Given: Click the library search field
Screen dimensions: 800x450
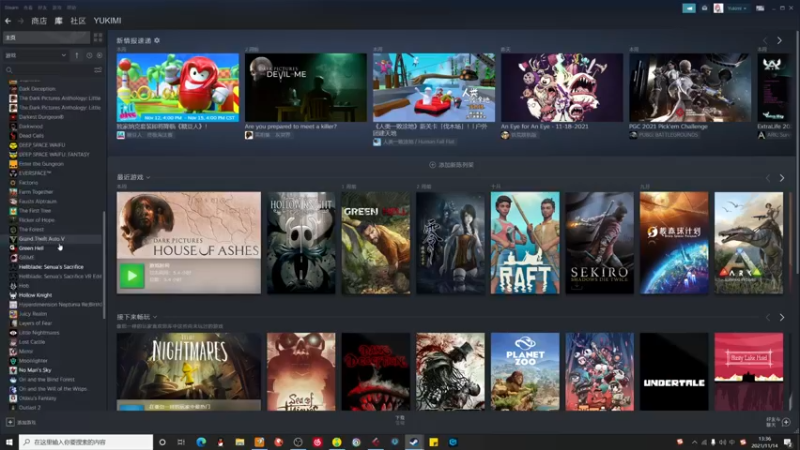Looking at the screenshot, I should (48, 70).
